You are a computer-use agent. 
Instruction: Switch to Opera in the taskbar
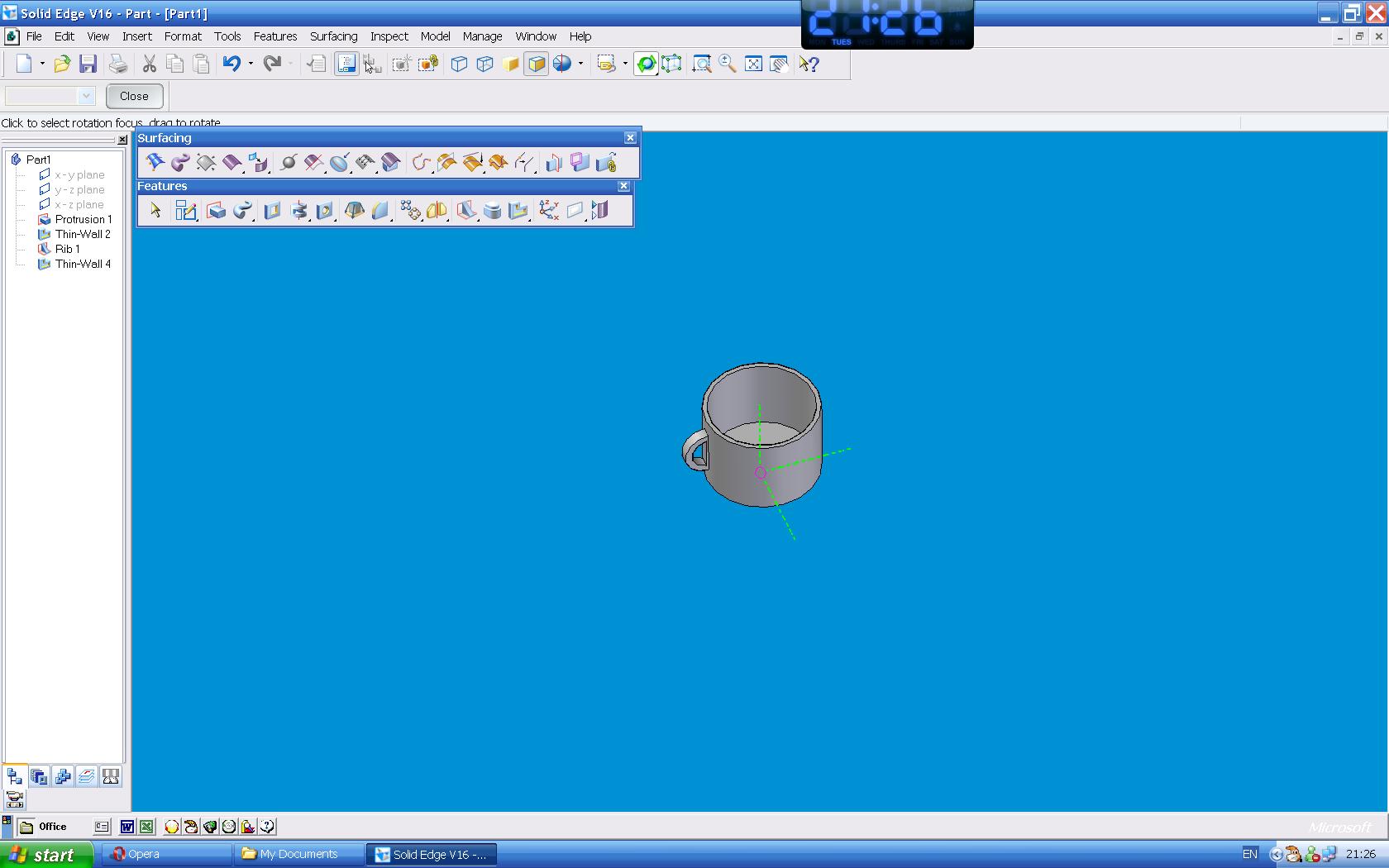pos(168,855)
